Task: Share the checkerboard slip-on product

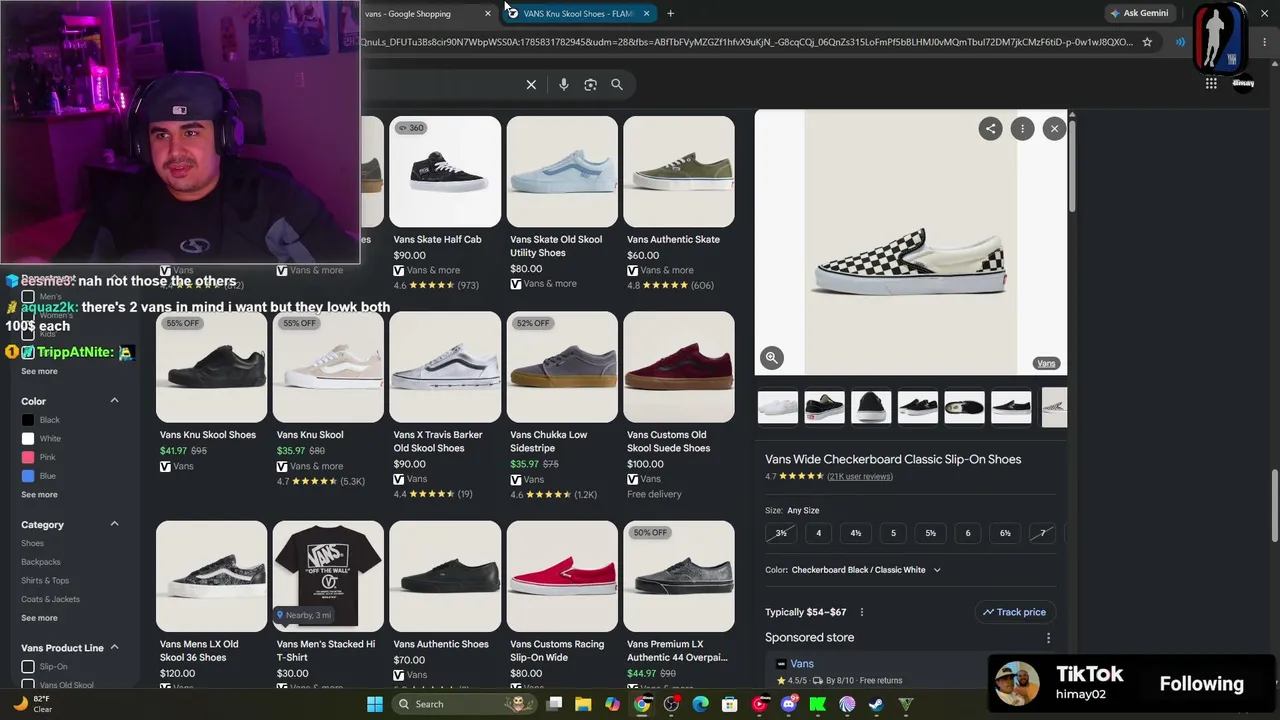Action: point(990,128)
